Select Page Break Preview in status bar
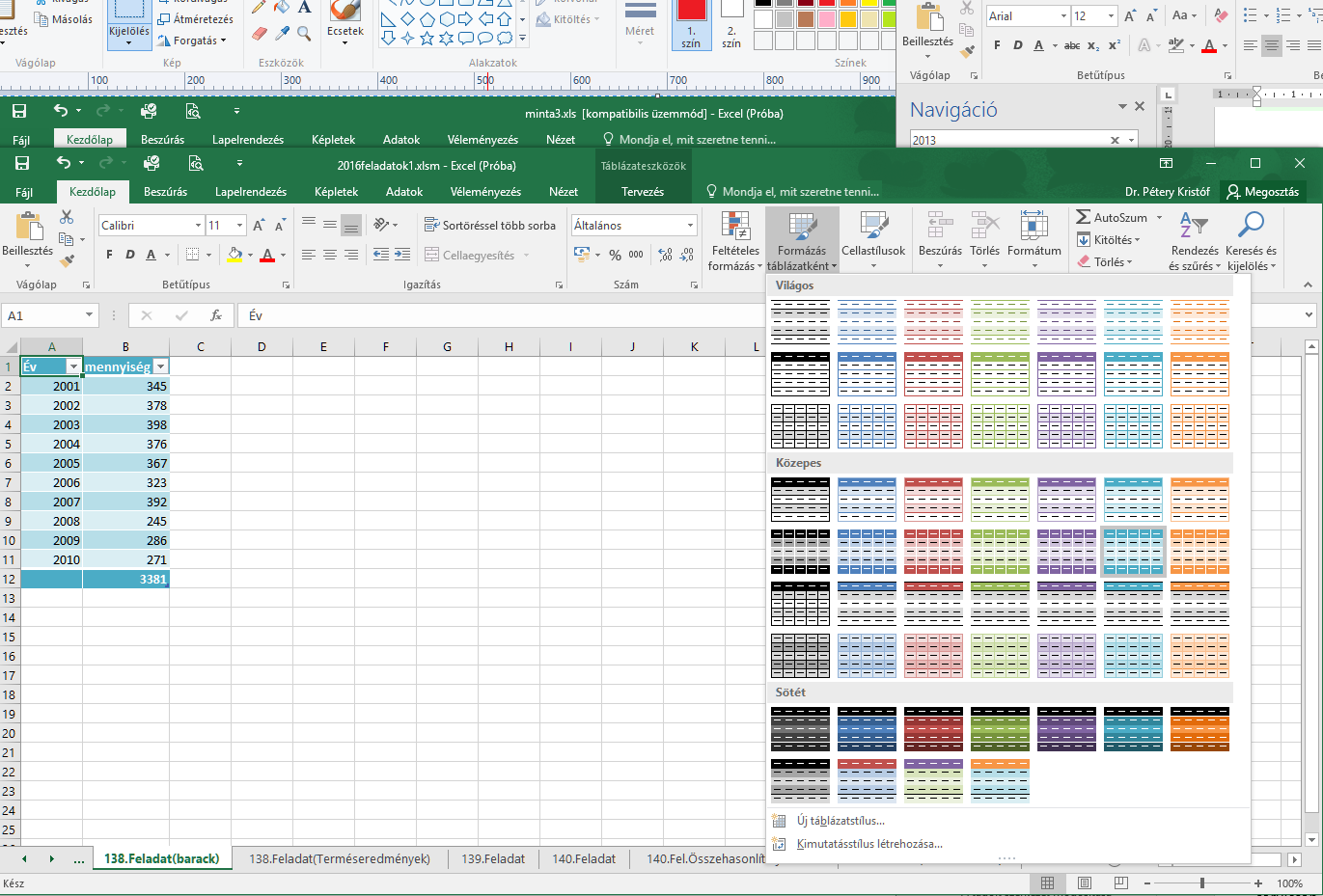 1120,882
